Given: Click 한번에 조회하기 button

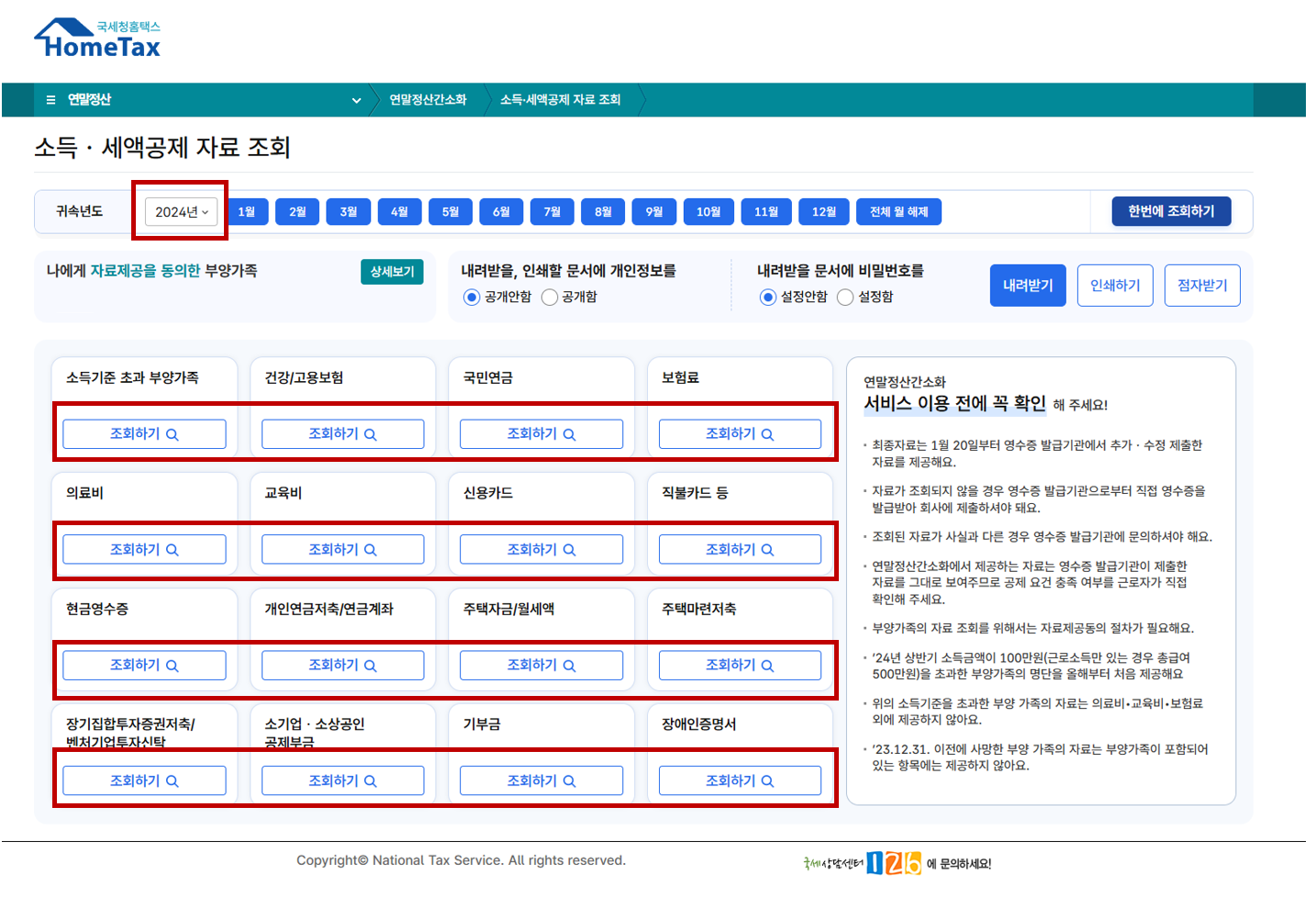Looking at the screenshot, I should (x=1171, y=211).
